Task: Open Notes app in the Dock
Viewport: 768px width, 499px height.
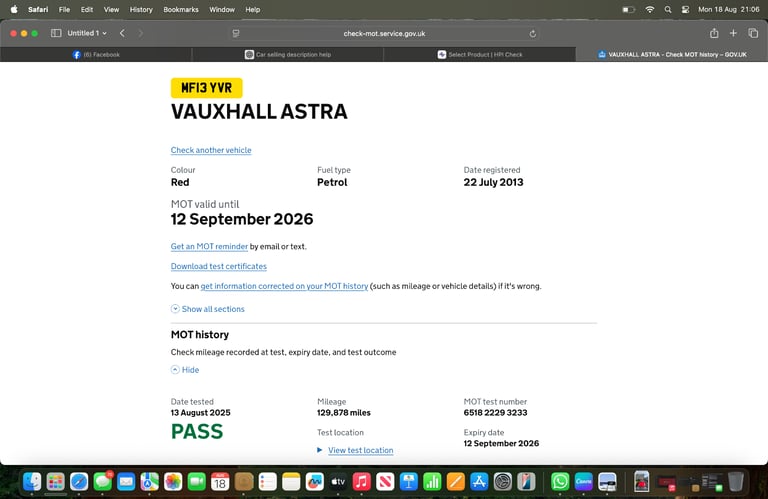Action: tap(291, 482)
